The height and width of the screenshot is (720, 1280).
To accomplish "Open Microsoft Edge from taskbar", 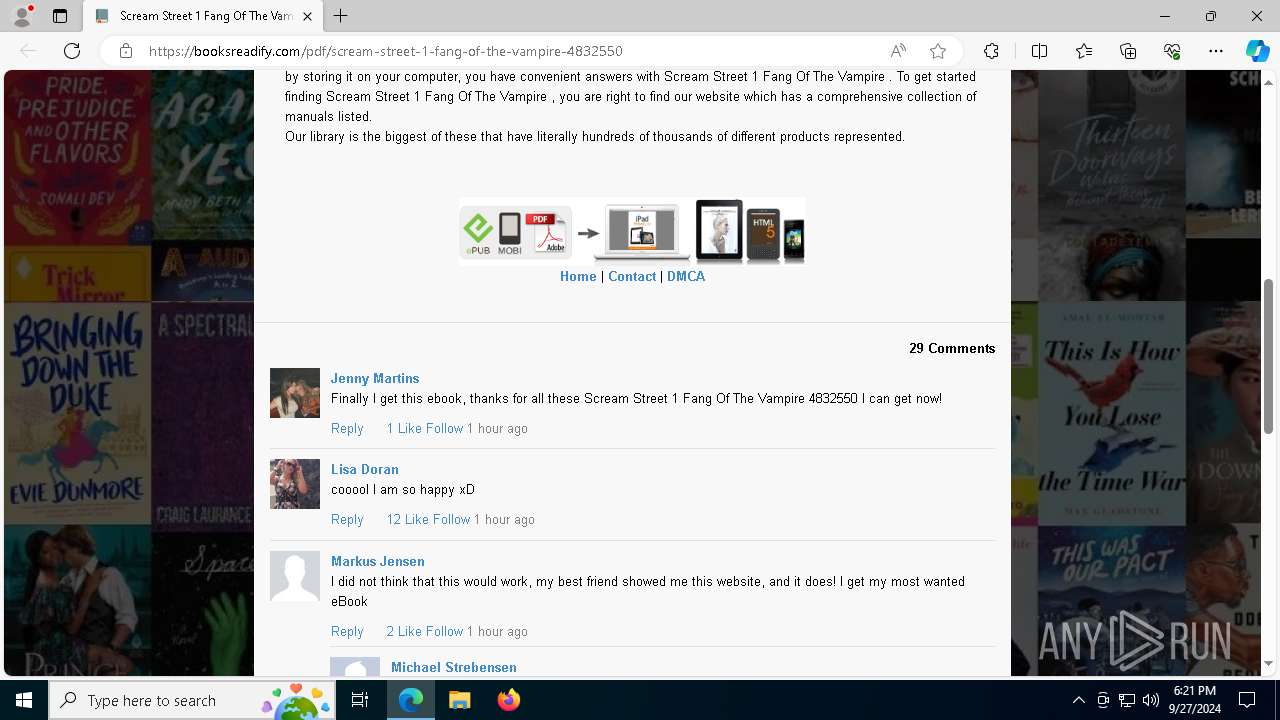I will pos(411,700).
